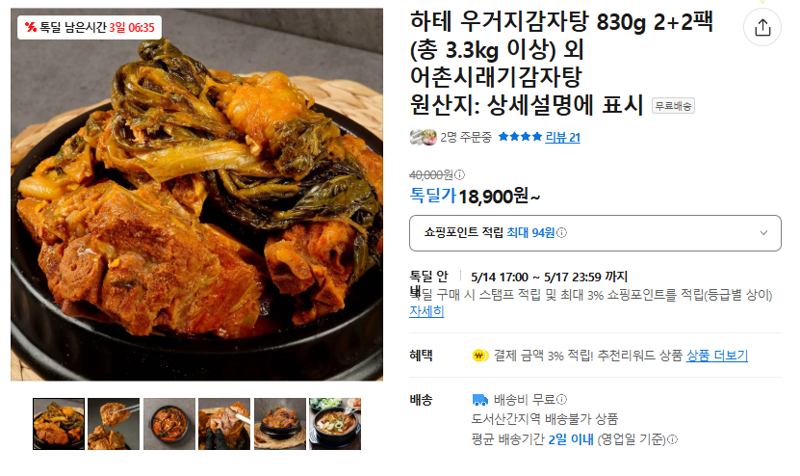Select the sixth thumbnail with soup bowl

click(x=335, y=424)
